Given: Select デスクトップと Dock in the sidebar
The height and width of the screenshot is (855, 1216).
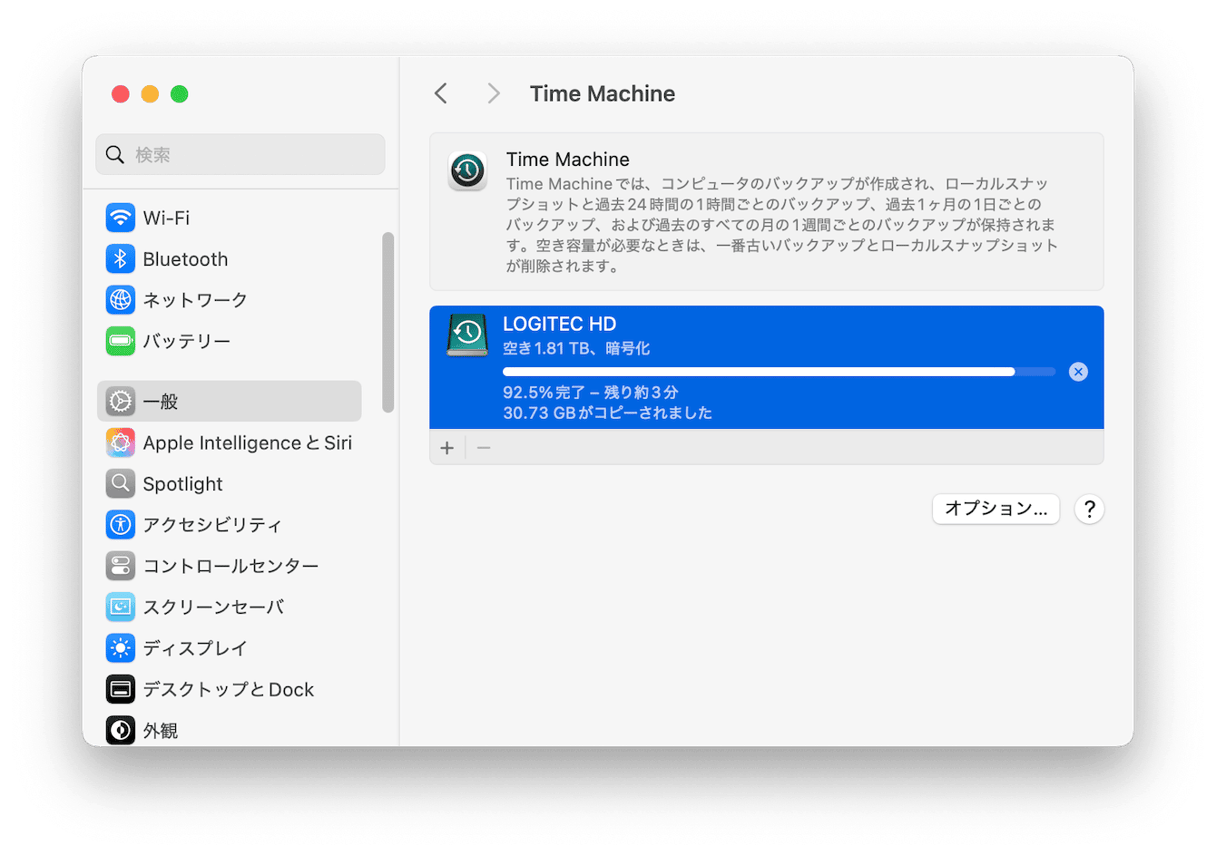Looking at the screenshot, I should 229,689.
